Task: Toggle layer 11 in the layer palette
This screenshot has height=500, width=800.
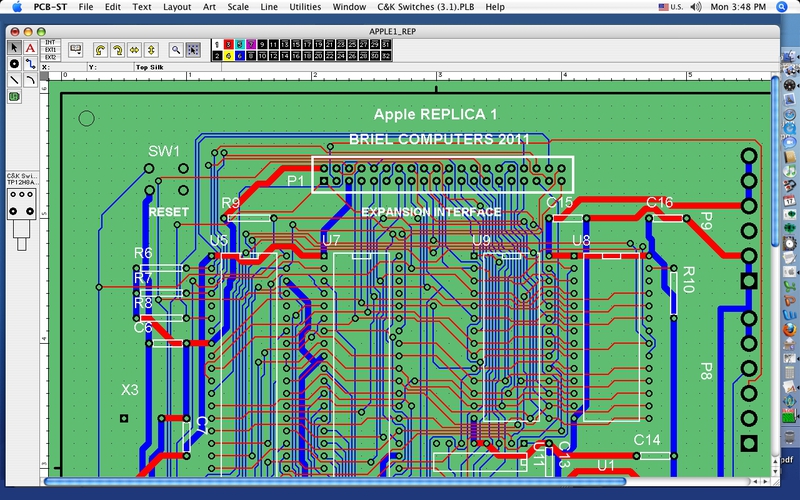Action: [x=273, y=44]
